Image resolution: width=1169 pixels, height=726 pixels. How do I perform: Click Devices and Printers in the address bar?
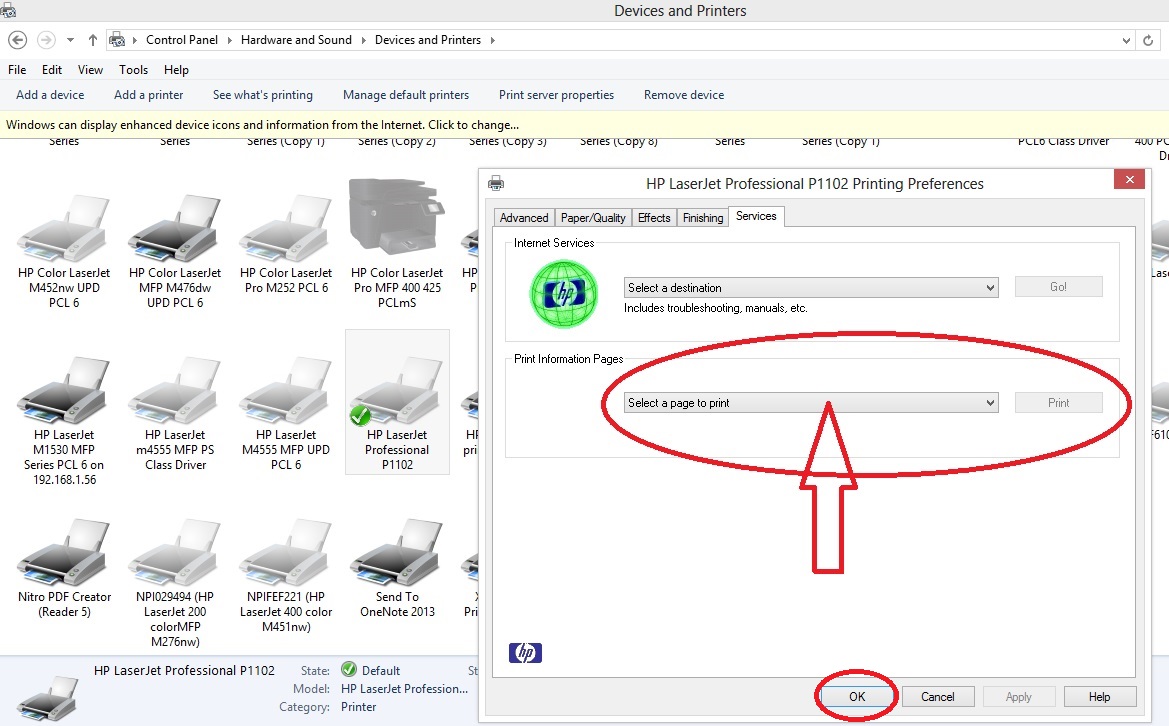[x=428, y=40]
